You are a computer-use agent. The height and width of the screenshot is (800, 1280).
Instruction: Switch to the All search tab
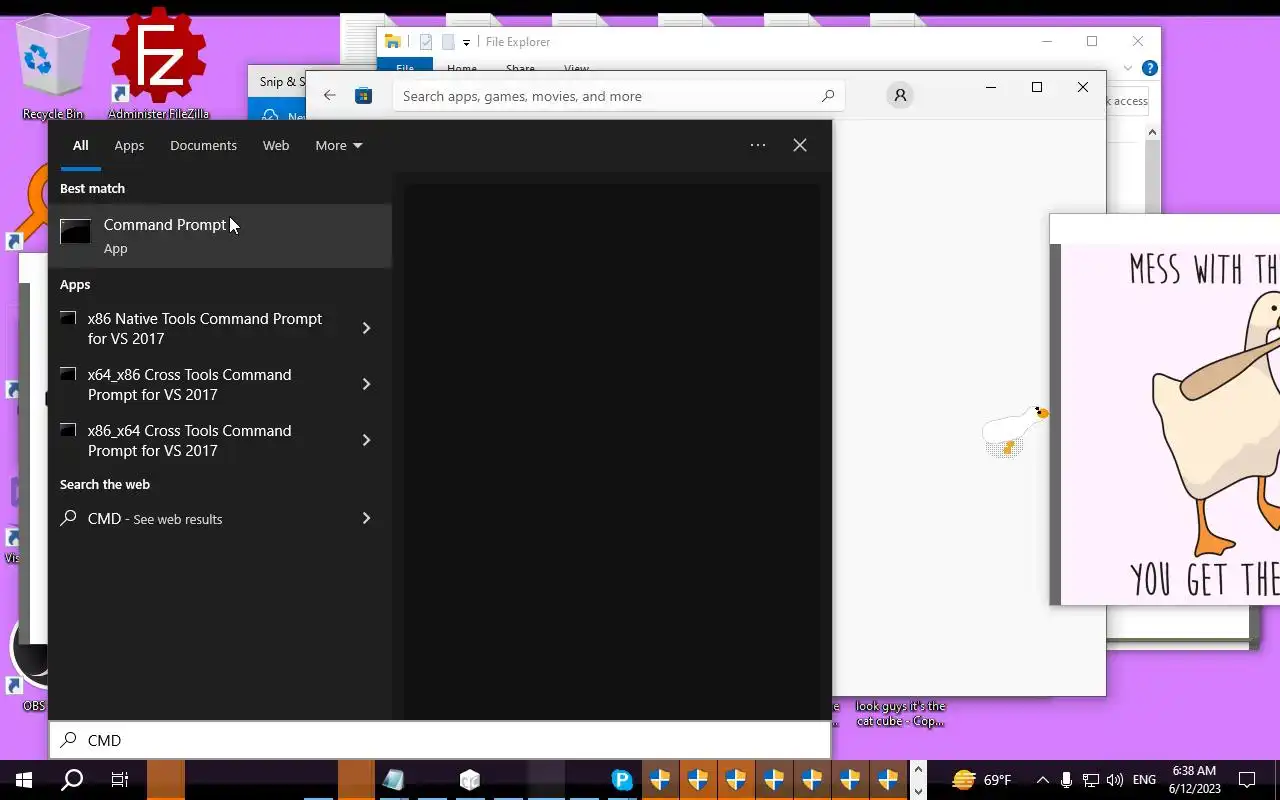click(x=80, y=145)
